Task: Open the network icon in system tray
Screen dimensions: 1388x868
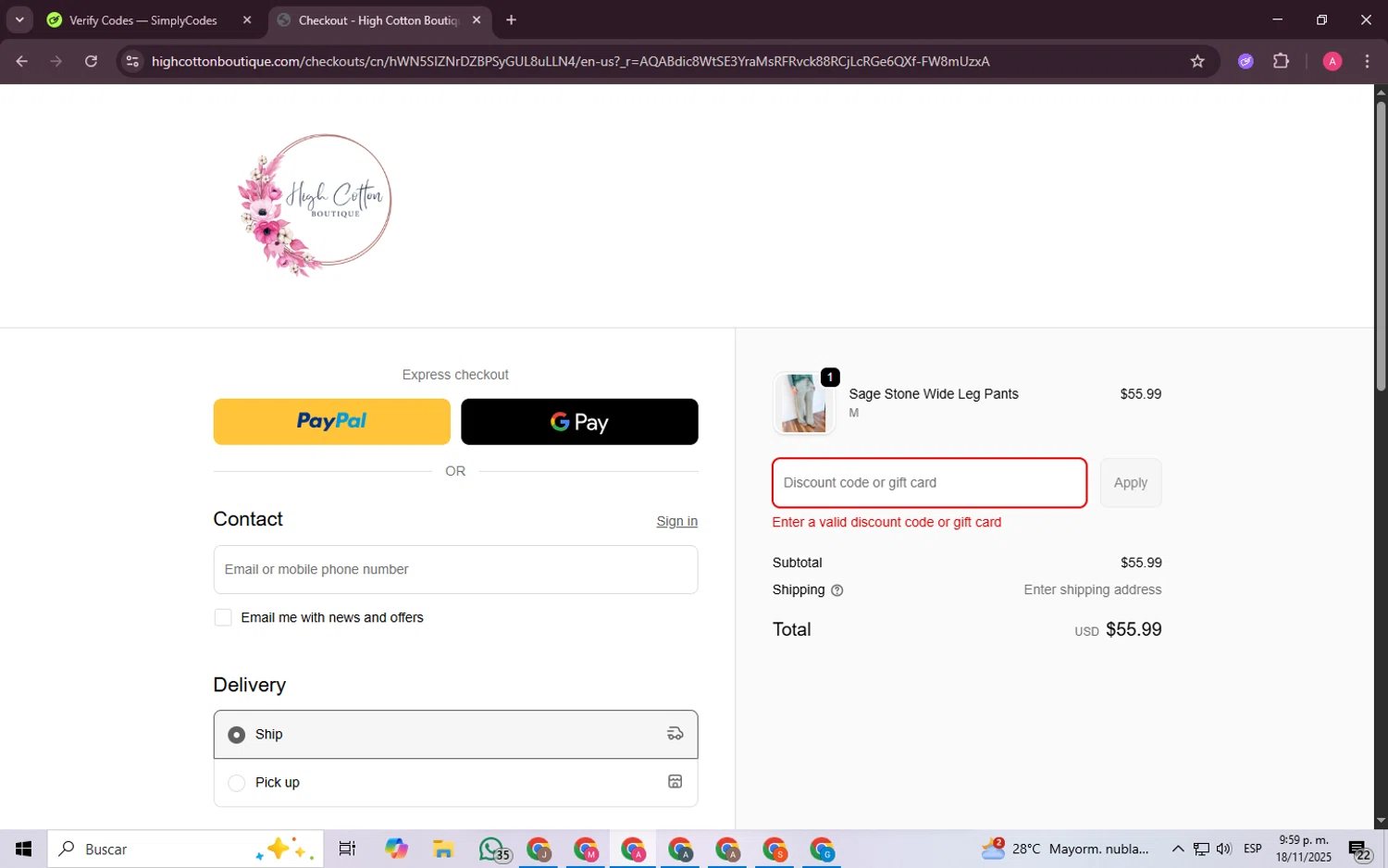Action: (1201, 849)
